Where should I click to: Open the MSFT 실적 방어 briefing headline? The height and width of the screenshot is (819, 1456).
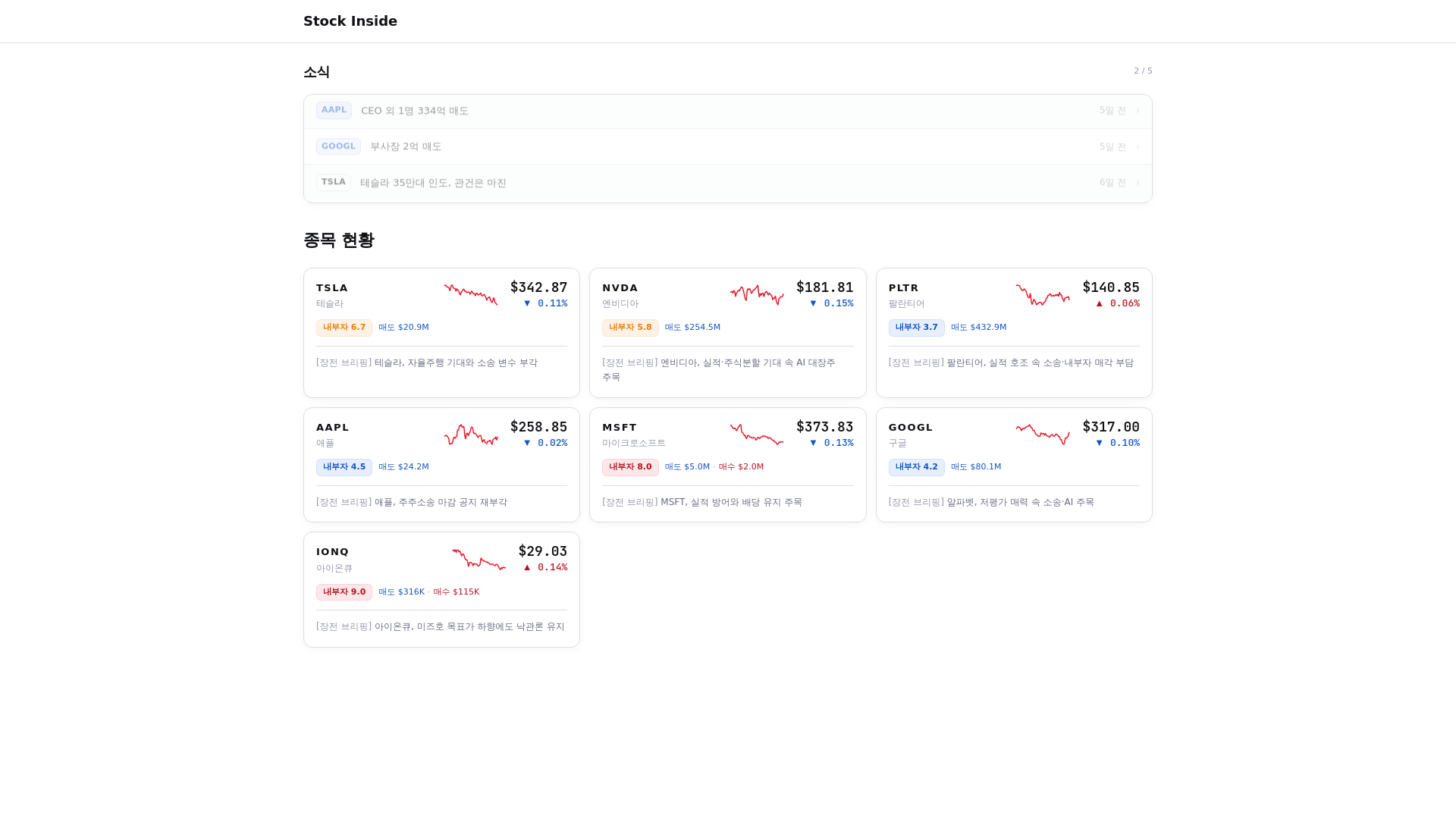coord(702,503)
